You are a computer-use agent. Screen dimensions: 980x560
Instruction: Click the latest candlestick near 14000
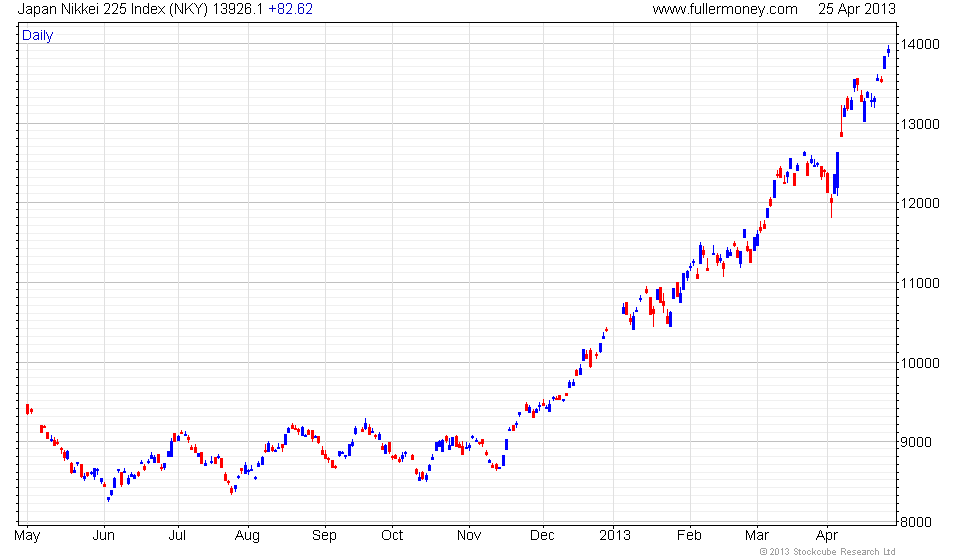pyautogui.click(x=888, y=50)
